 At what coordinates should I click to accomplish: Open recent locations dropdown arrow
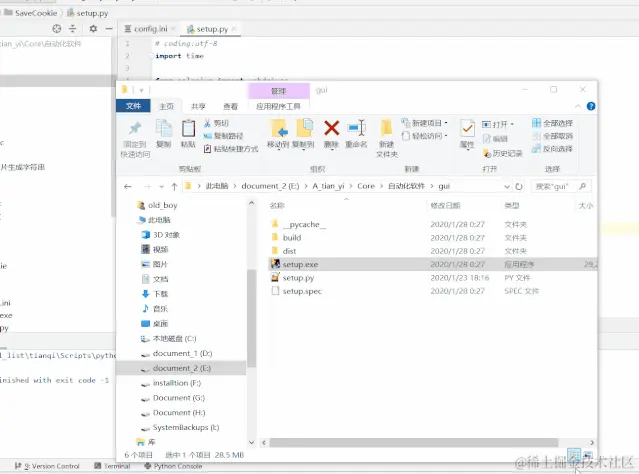(x=161, y=187)
